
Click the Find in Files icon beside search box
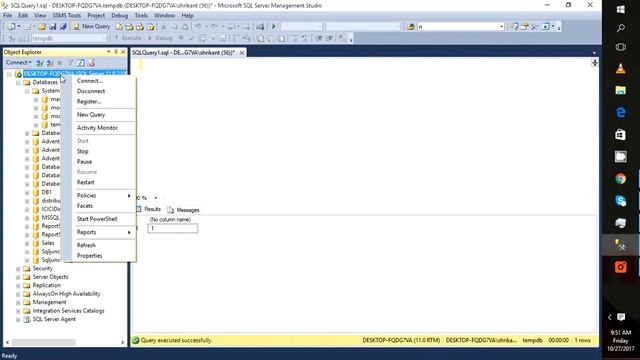click(410, 27)
